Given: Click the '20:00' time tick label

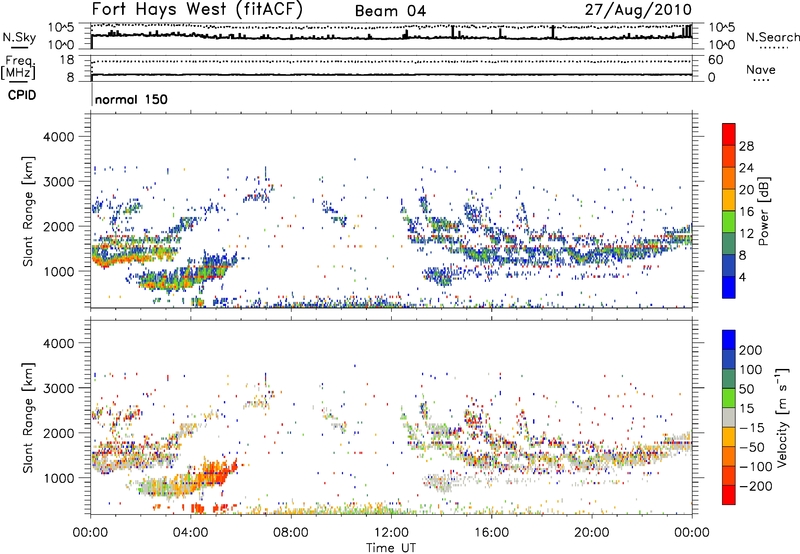Looking at the screenshot, I should pyautogui.click(x=592, y=533).
